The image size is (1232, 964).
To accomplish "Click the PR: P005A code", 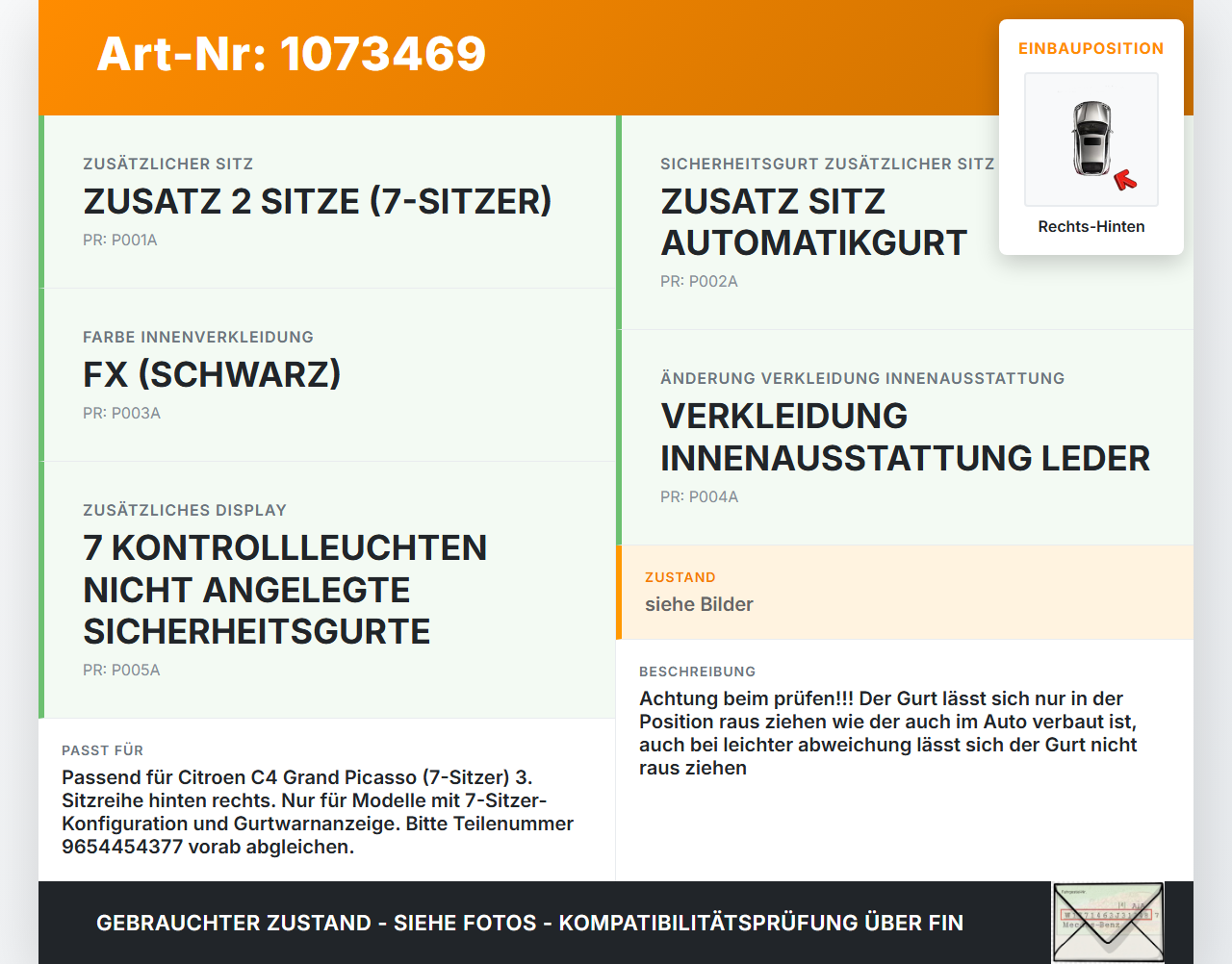I will coord(121,671).
